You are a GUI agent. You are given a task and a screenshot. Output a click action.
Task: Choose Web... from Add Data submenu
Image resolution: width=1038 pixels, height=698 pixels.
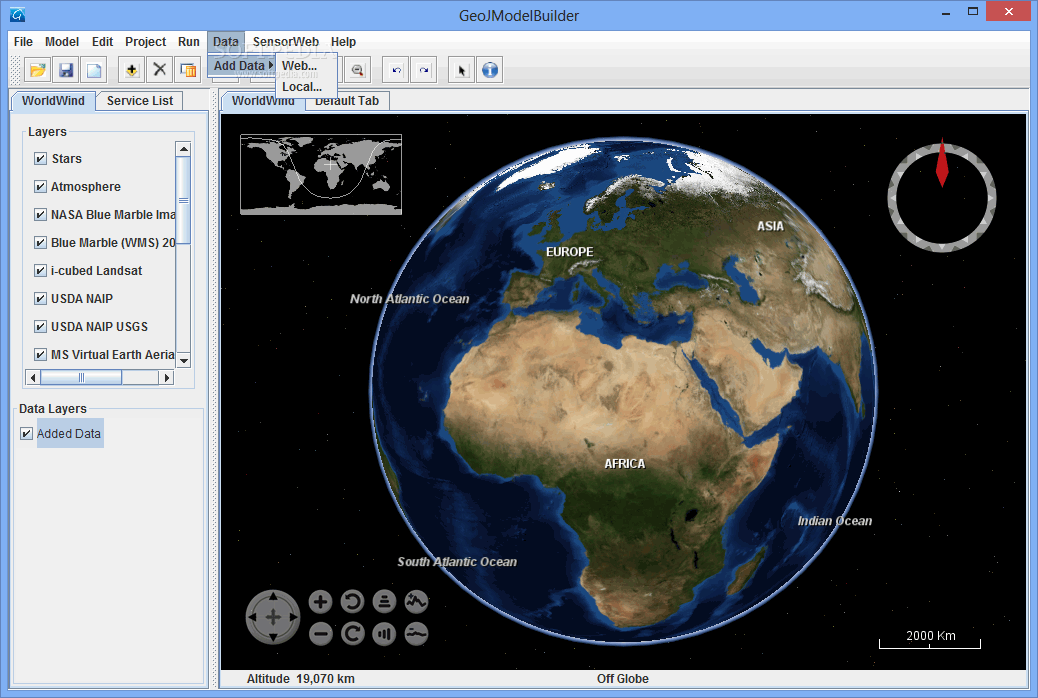[x=307, y=66]
